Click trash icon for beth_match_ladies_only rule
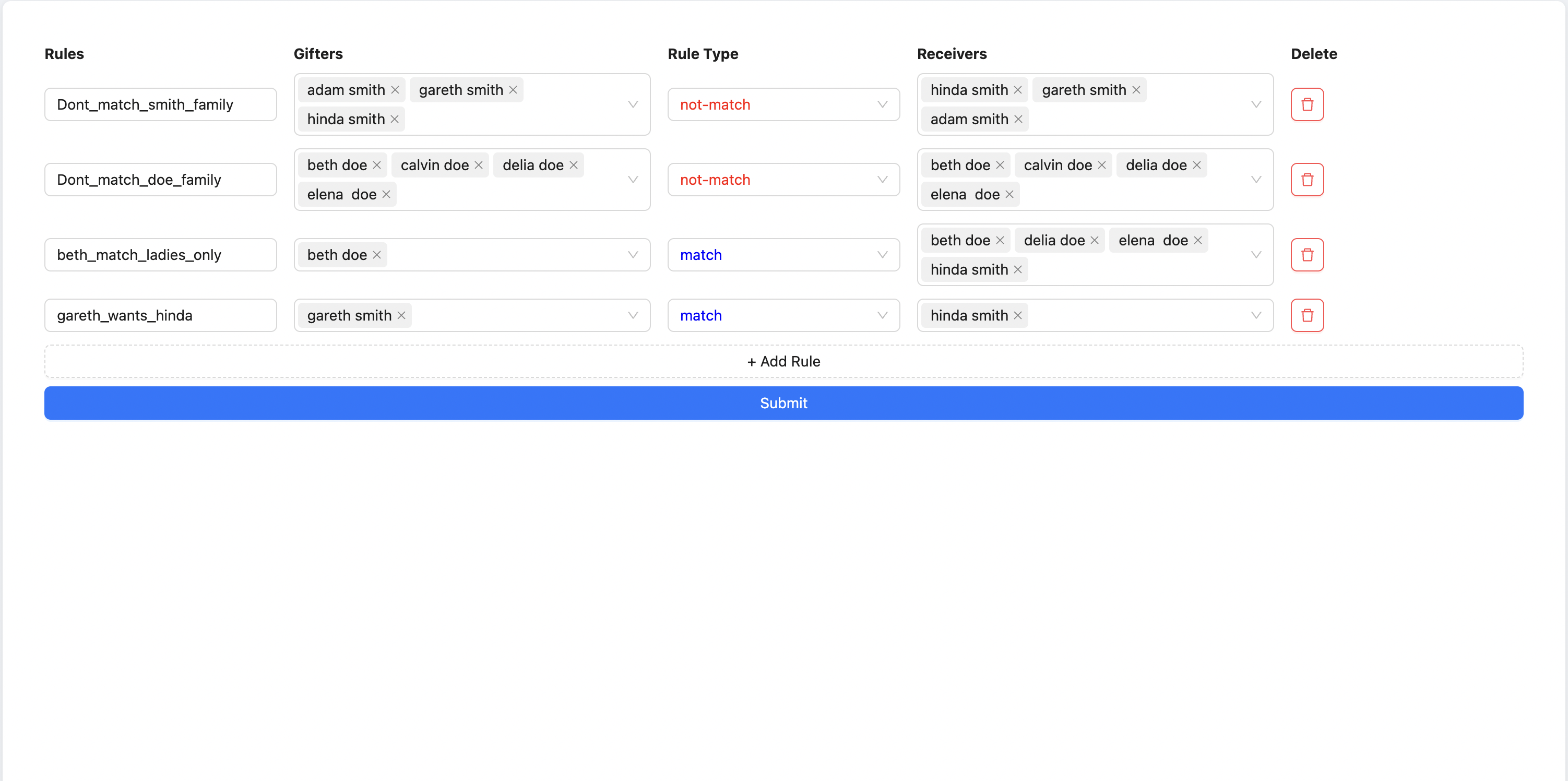Image resolution: width=1568 pixels, height=781 pixels. (x=1307, y=254)
